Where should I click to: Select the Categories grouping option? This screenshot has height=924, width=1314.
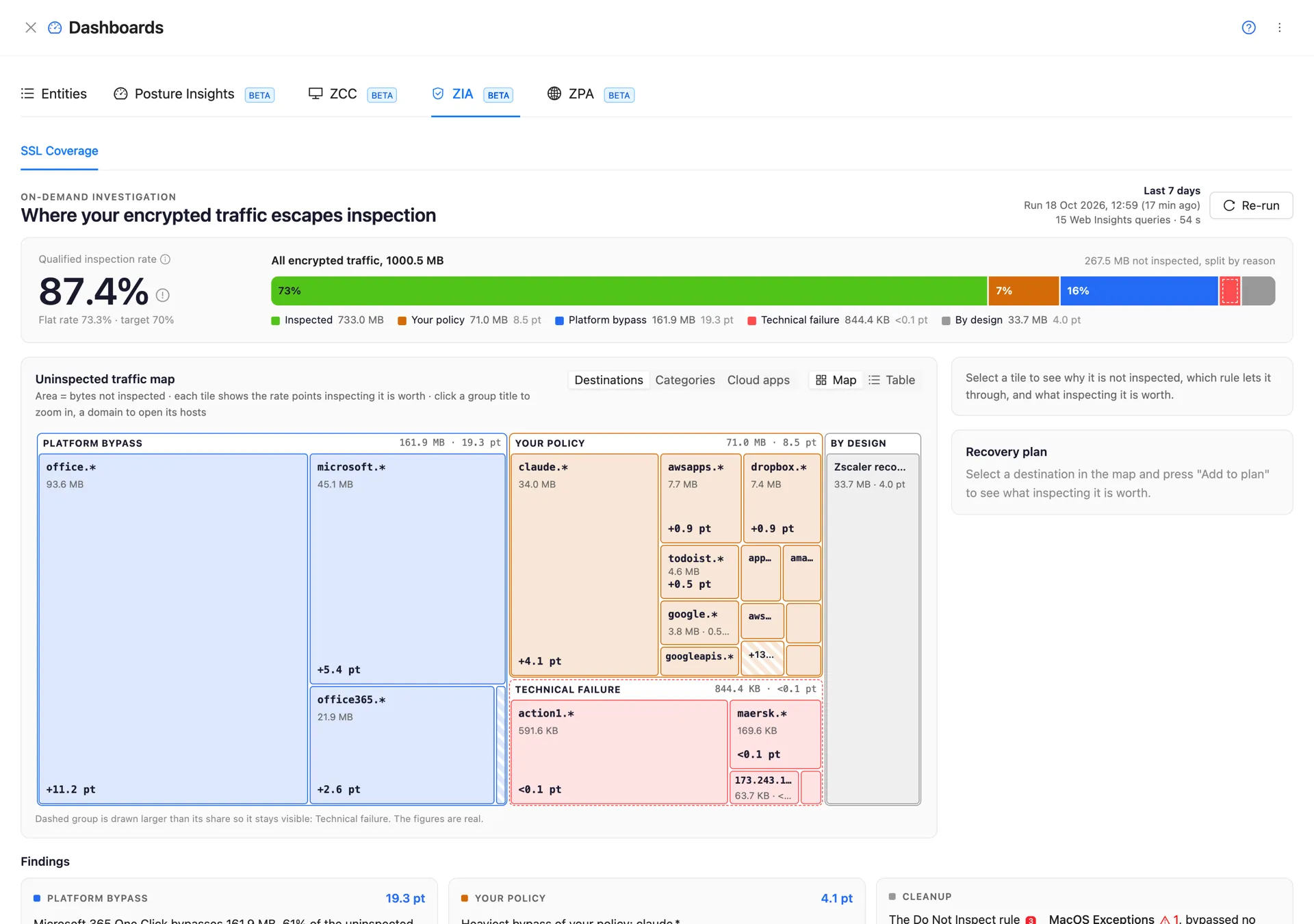[x=685, y=380]
